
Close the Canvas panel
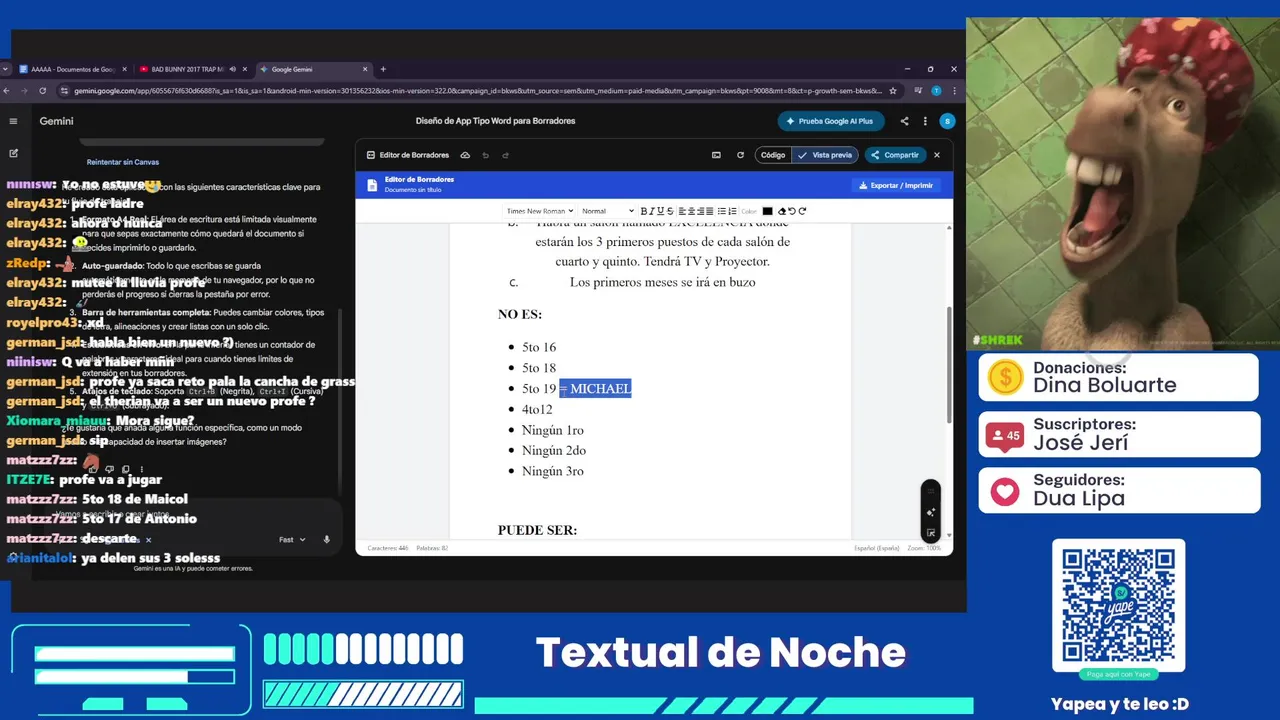pos(937,155)
